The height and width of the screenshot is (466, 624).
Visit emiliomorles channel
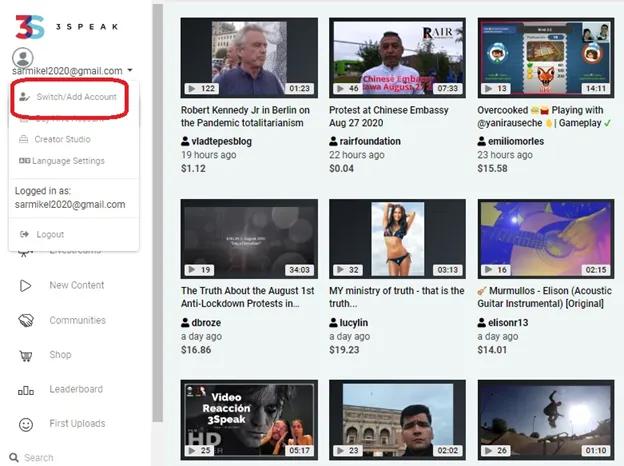516,141
